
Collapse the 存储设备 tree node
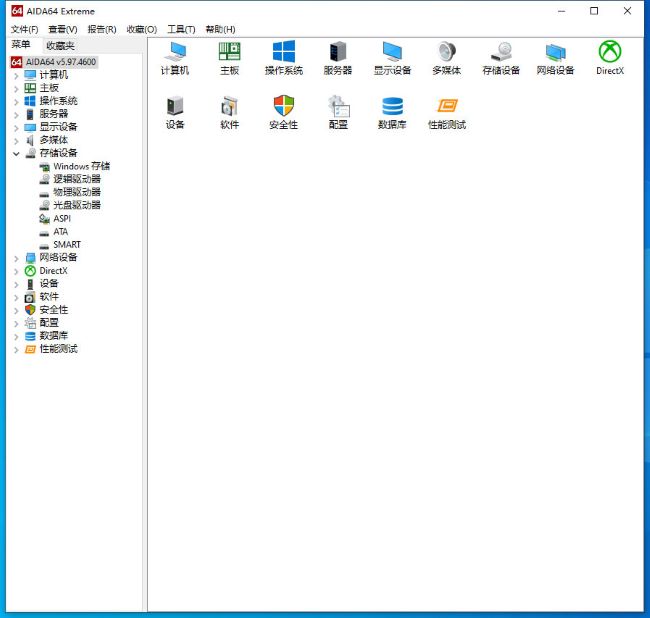click(16, 154)
